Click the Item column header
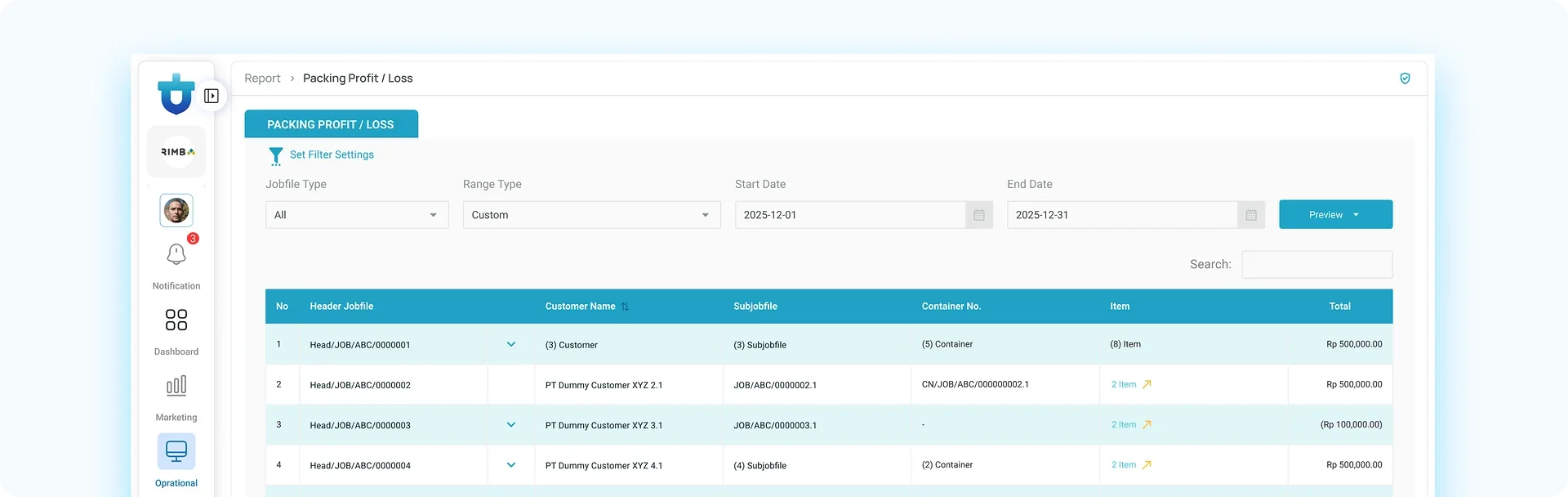 (x=1120, y=307)
